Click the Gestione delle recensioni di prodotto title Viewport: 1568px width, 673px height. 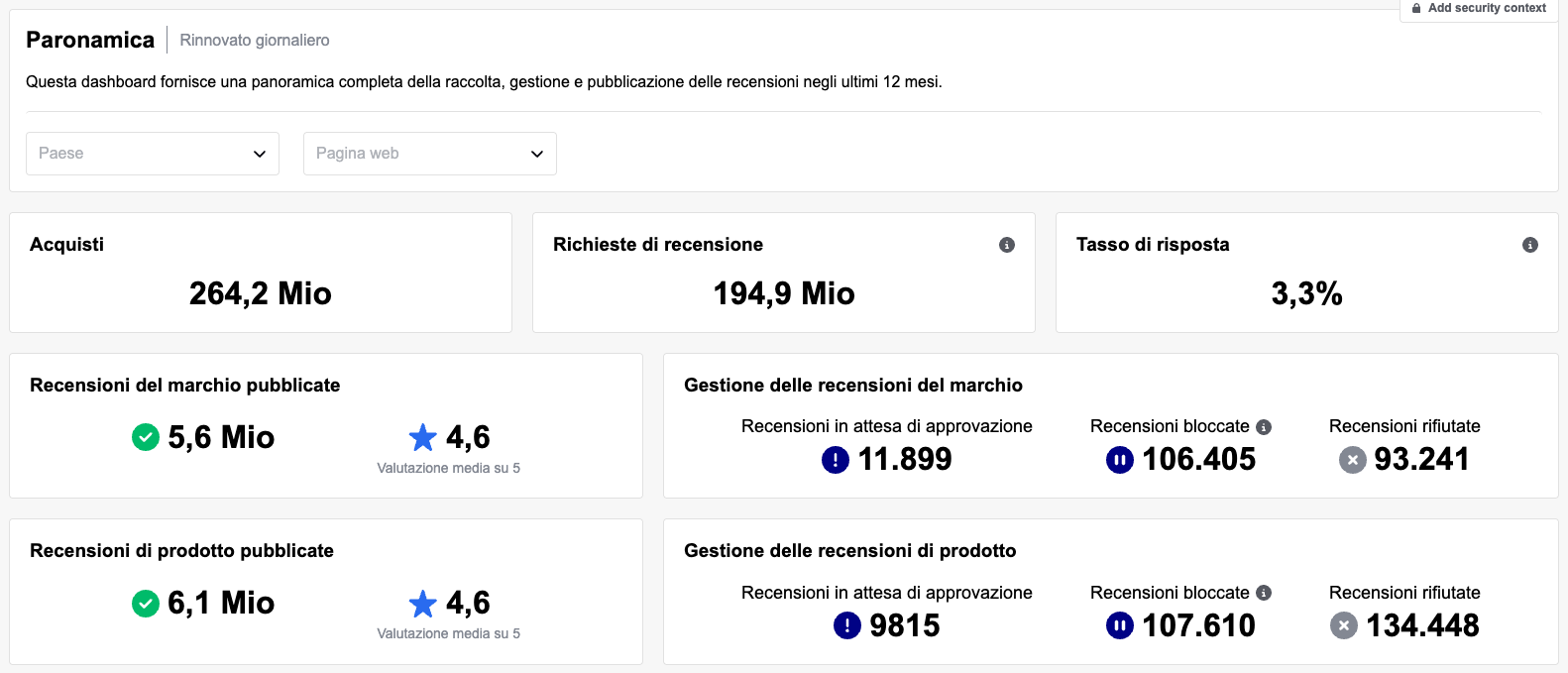(x=850, y=551)
